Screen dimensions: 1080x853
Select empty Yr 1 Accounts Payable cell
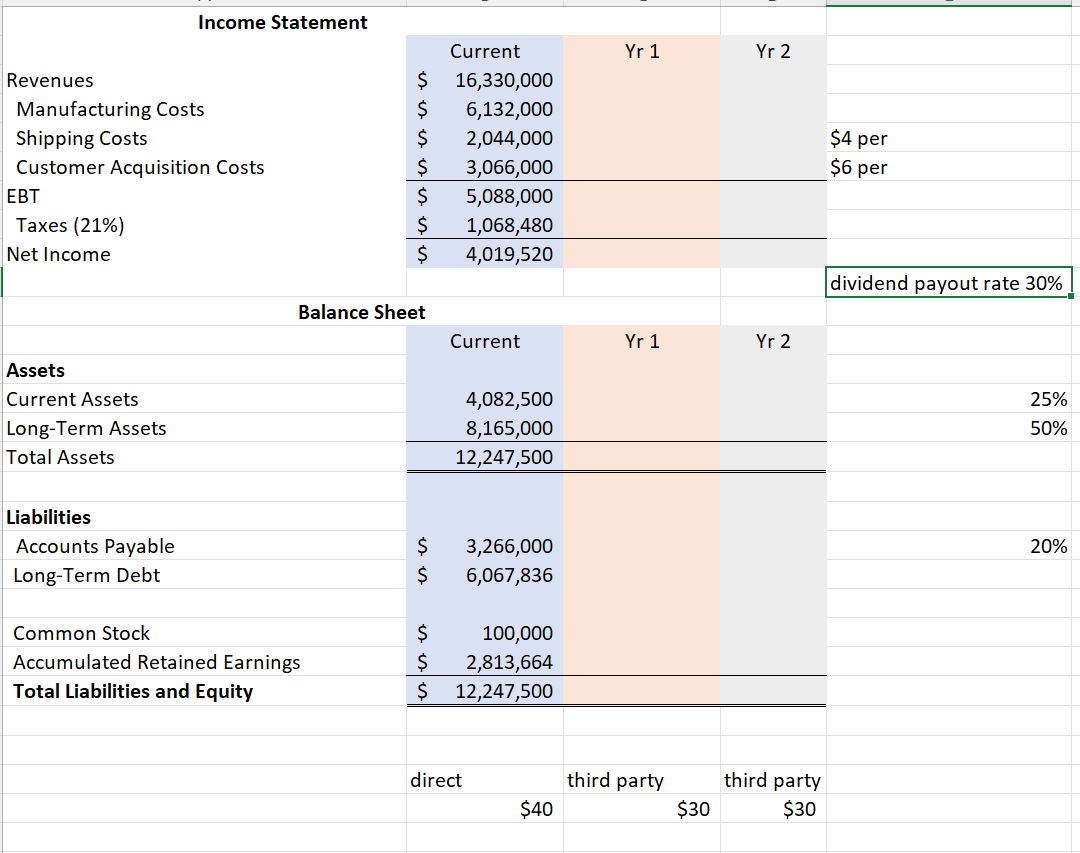pos(642,546)
